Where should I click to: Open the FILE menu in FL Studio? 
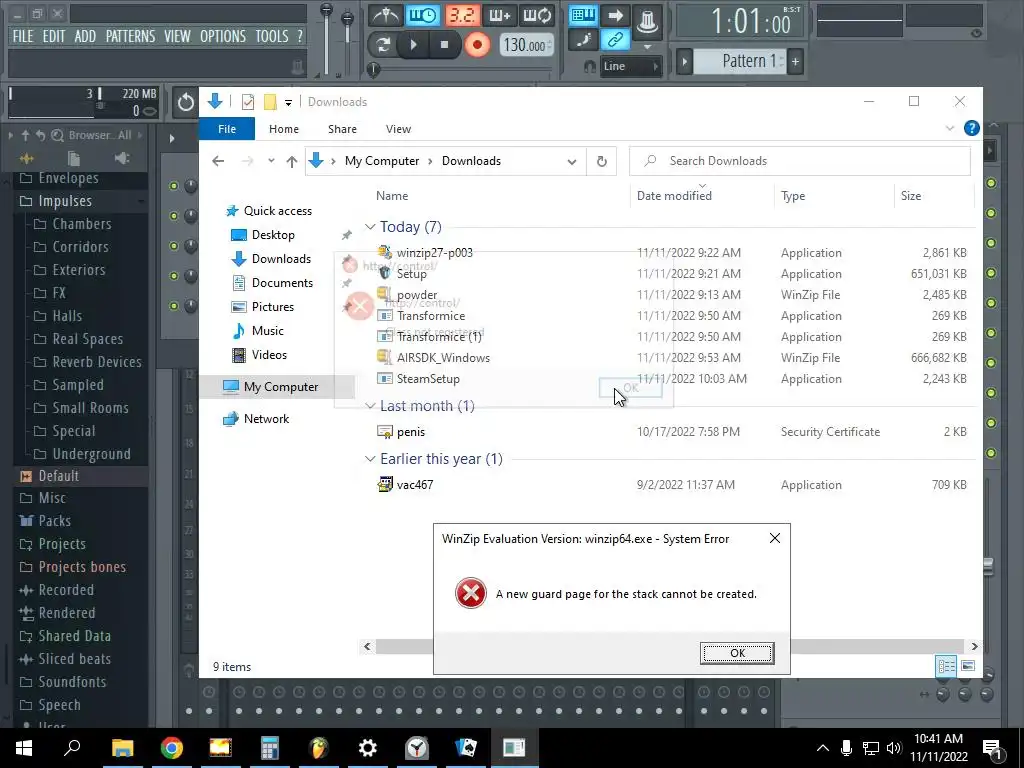[23, 36]
